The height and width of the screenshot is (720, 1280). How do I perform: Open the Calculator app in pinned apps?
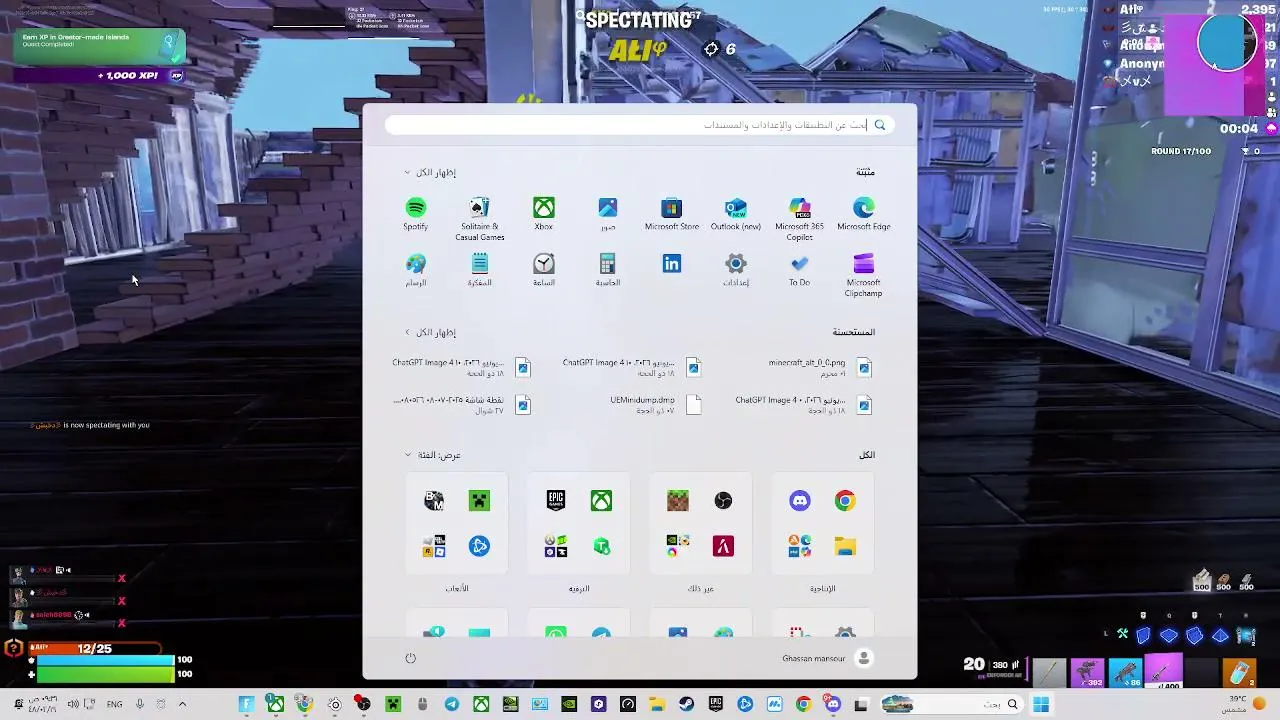coord(608,270)
